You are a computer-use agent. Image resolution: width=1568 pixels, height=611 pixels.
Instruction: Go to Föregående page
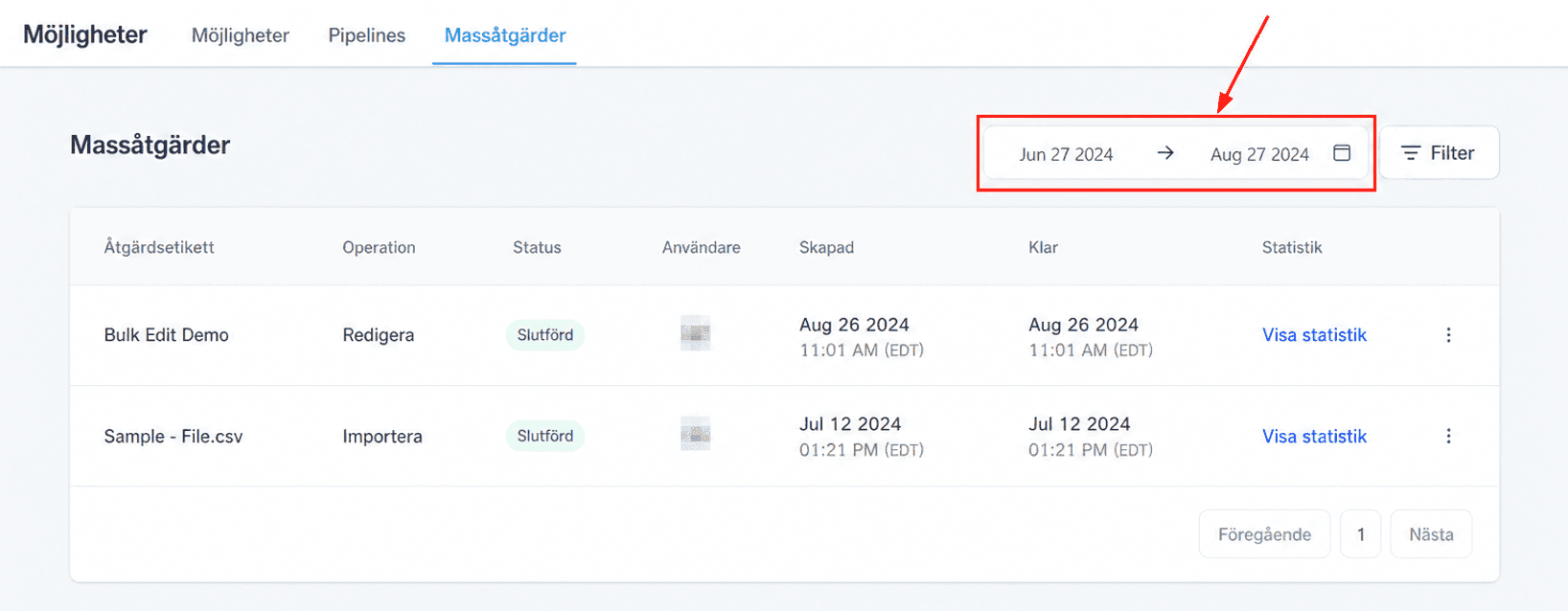(1264, 534)
